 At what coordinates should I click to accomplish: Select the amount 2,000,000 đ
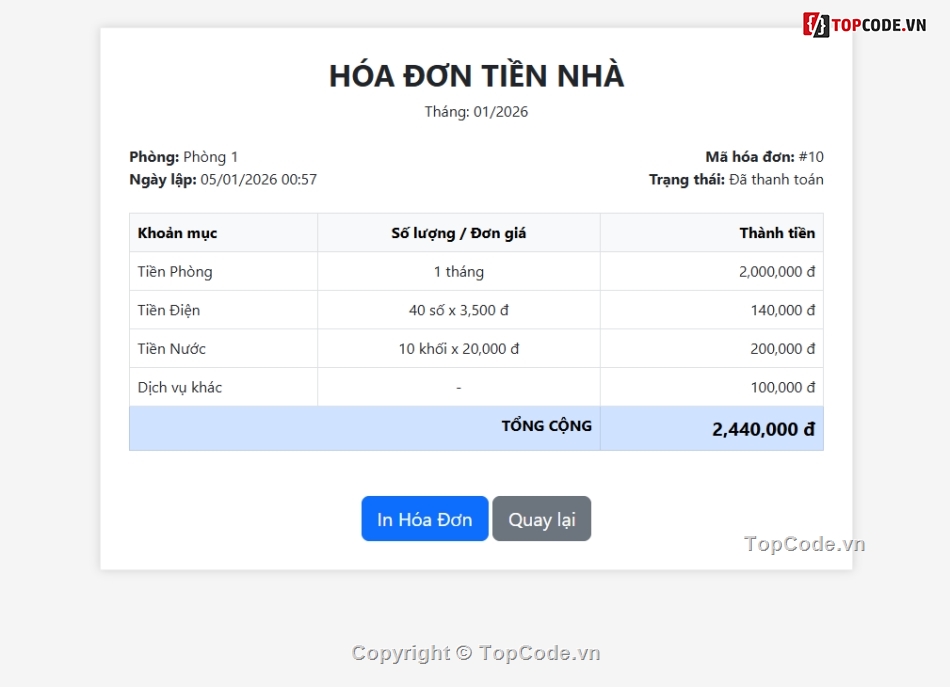pyautogui.click(x=777, y=271)
